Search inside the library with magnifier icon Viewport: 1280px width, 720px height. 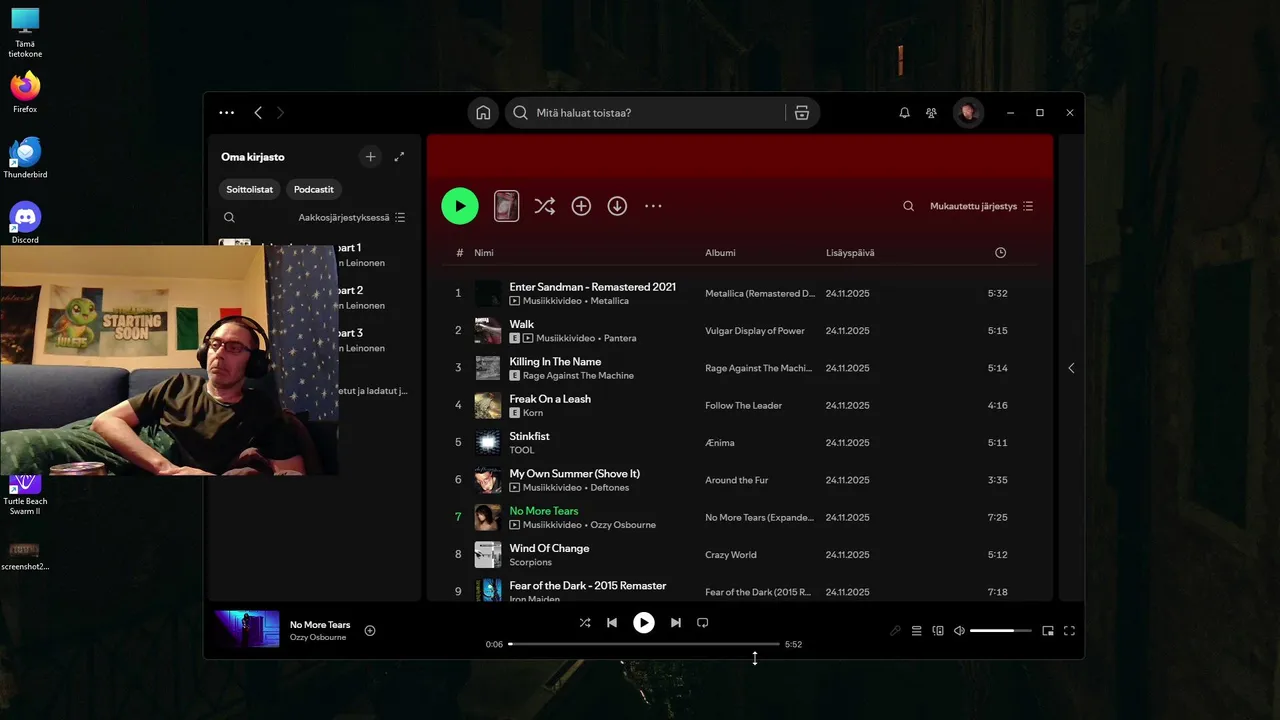click(229, 217)
